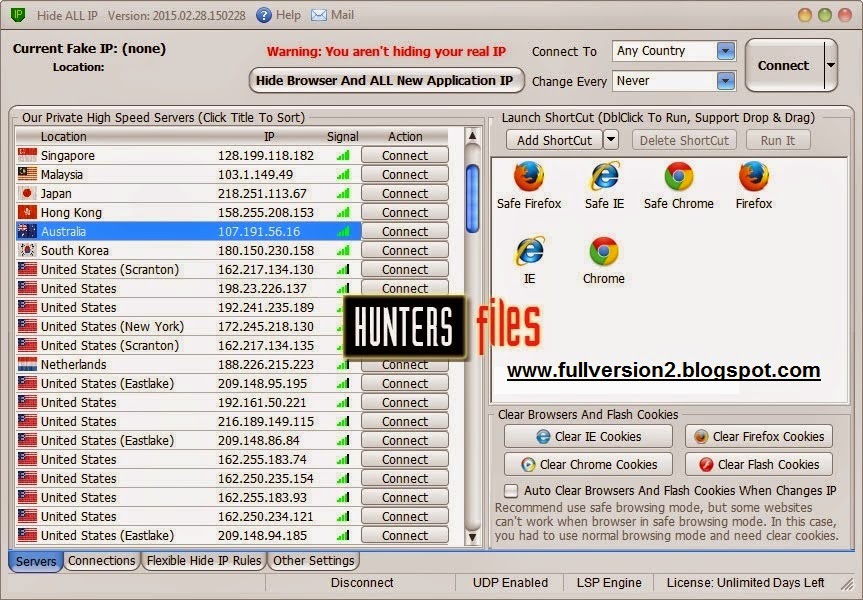Connect to the Malaysia server

pos(405,174)
